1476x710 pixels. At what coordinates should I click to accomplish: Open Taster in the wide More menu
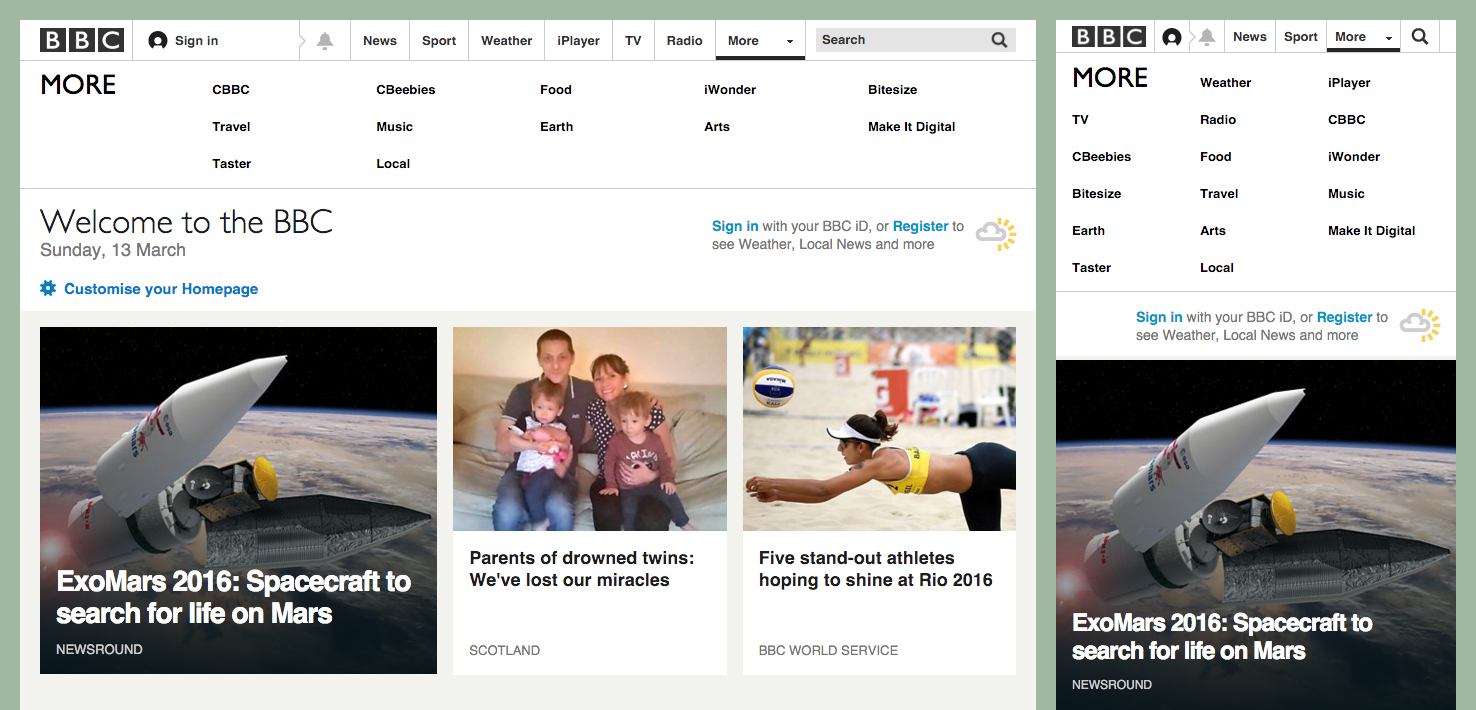pos(232,164)
